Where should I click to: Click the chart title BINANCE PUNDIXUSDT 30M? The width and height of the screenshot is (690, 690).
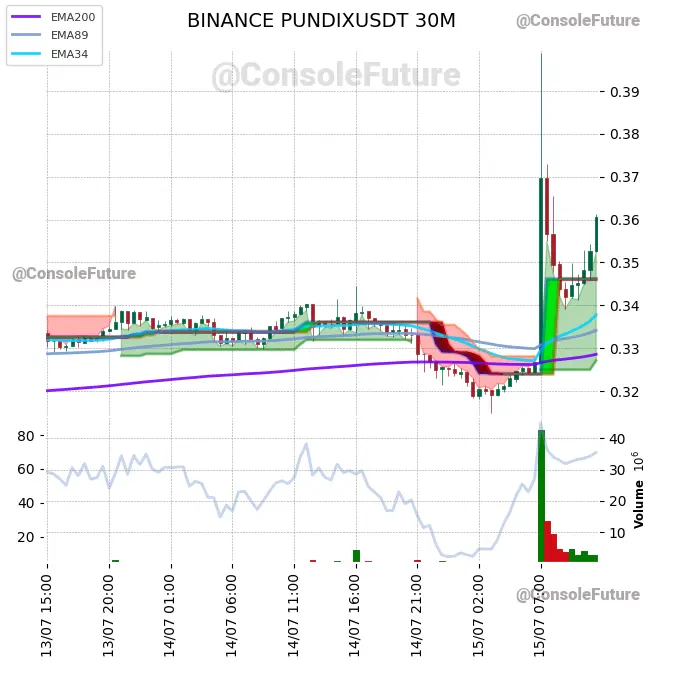[x=321, y=21]
